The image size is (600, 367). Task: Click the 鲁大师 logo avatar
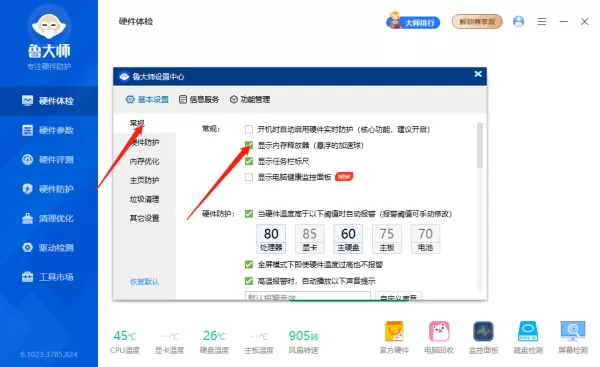coord(49,26)
